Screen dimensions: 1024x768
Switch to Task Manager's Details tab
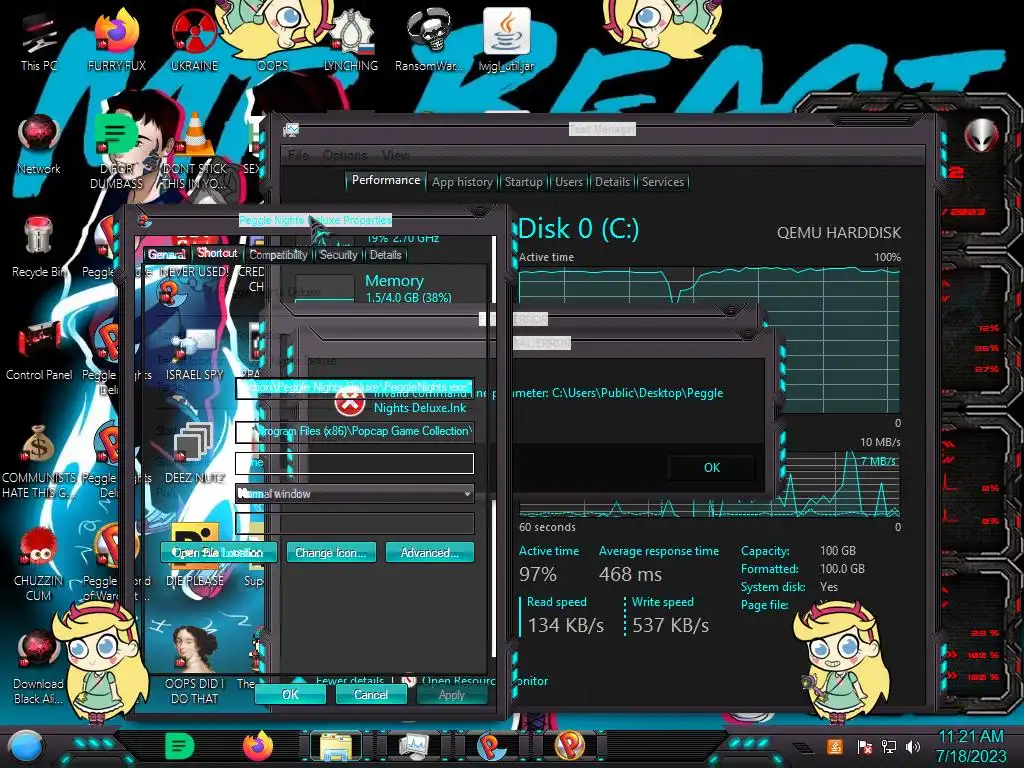(612, 182)
